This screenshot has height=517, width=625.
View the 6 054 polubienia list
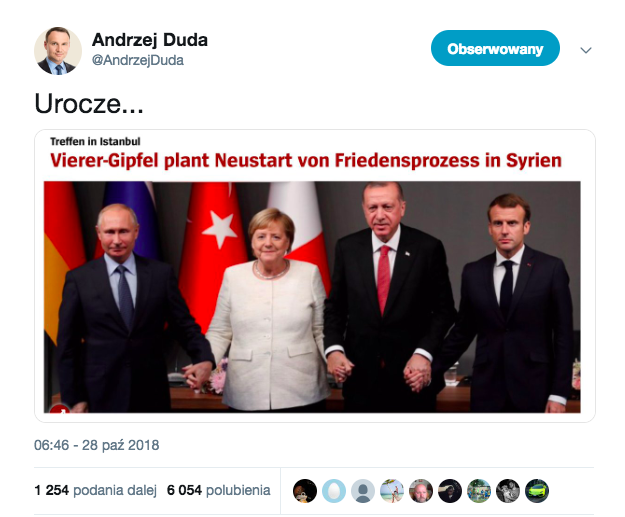tap(218, 490)
